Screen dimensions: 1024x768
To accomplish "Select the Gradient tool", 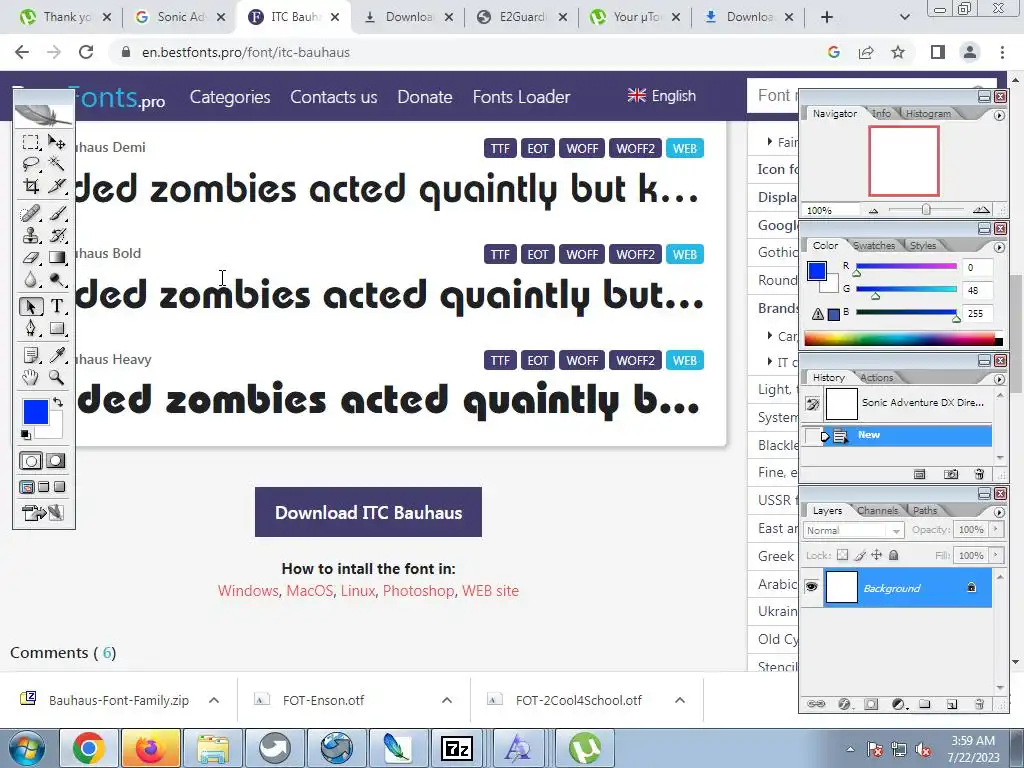I will [x=57, y=257].
